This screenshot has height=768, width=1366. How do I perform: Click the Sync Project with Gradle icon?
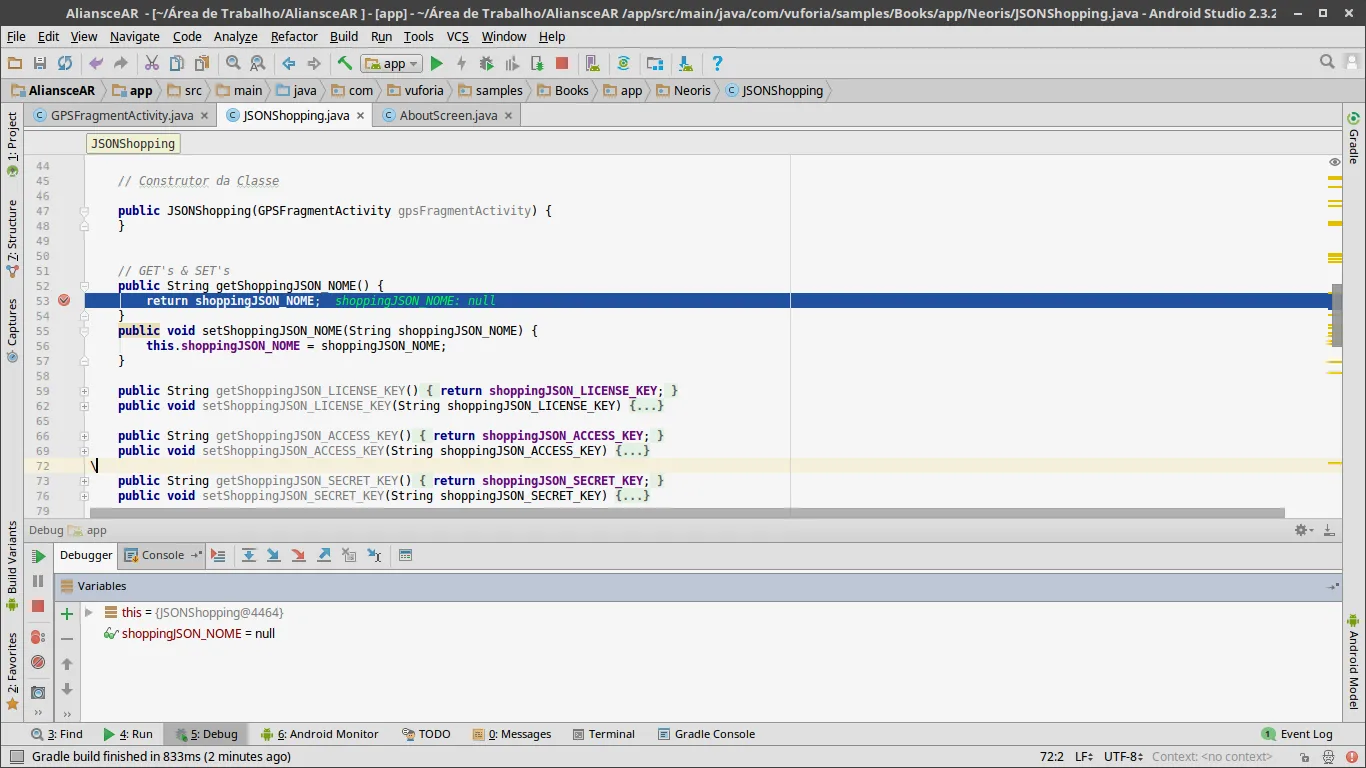pyautogui.click(x=623, y=63)
